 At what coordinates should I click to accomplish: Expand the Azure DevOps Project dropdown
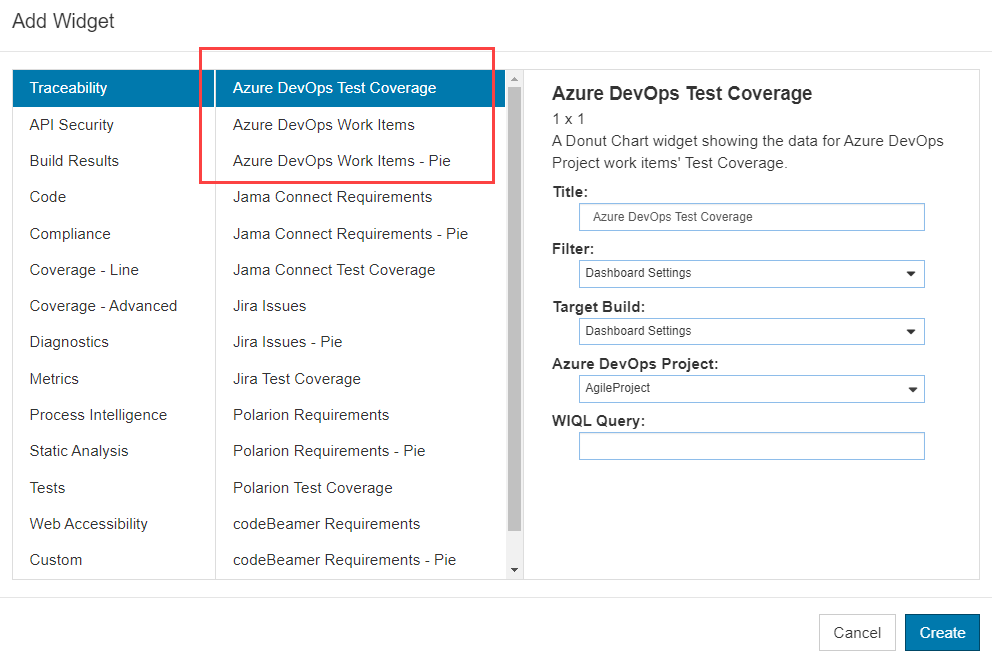[752, 389]
